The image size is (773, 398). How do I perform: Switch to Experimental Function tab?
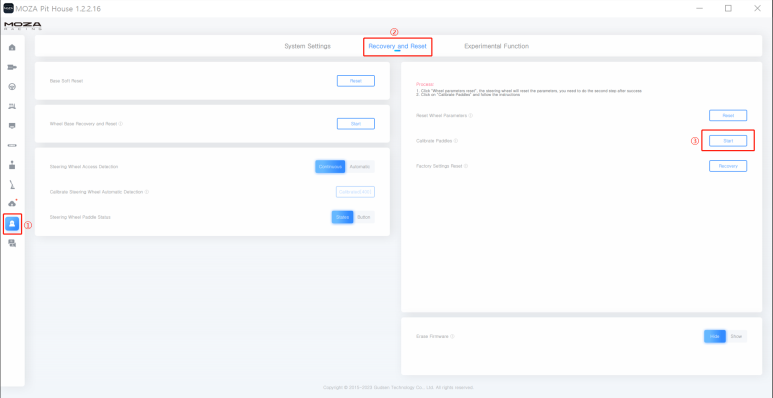click(x=496, y=46)
